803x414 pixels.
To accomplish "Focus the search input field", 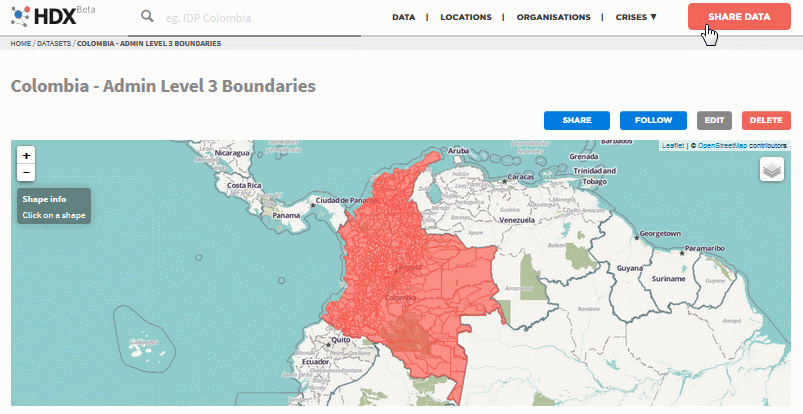I will (x=260, y=18).
